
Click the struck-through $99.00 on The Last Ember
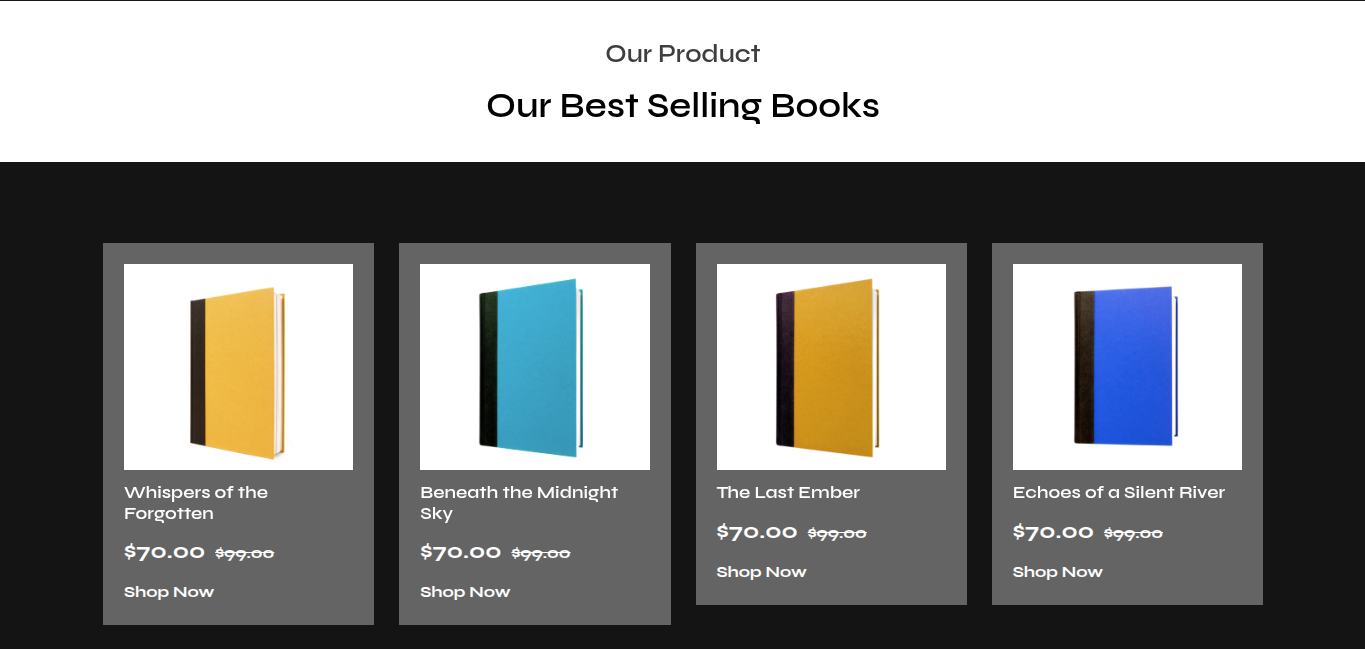tap(837, 534)
